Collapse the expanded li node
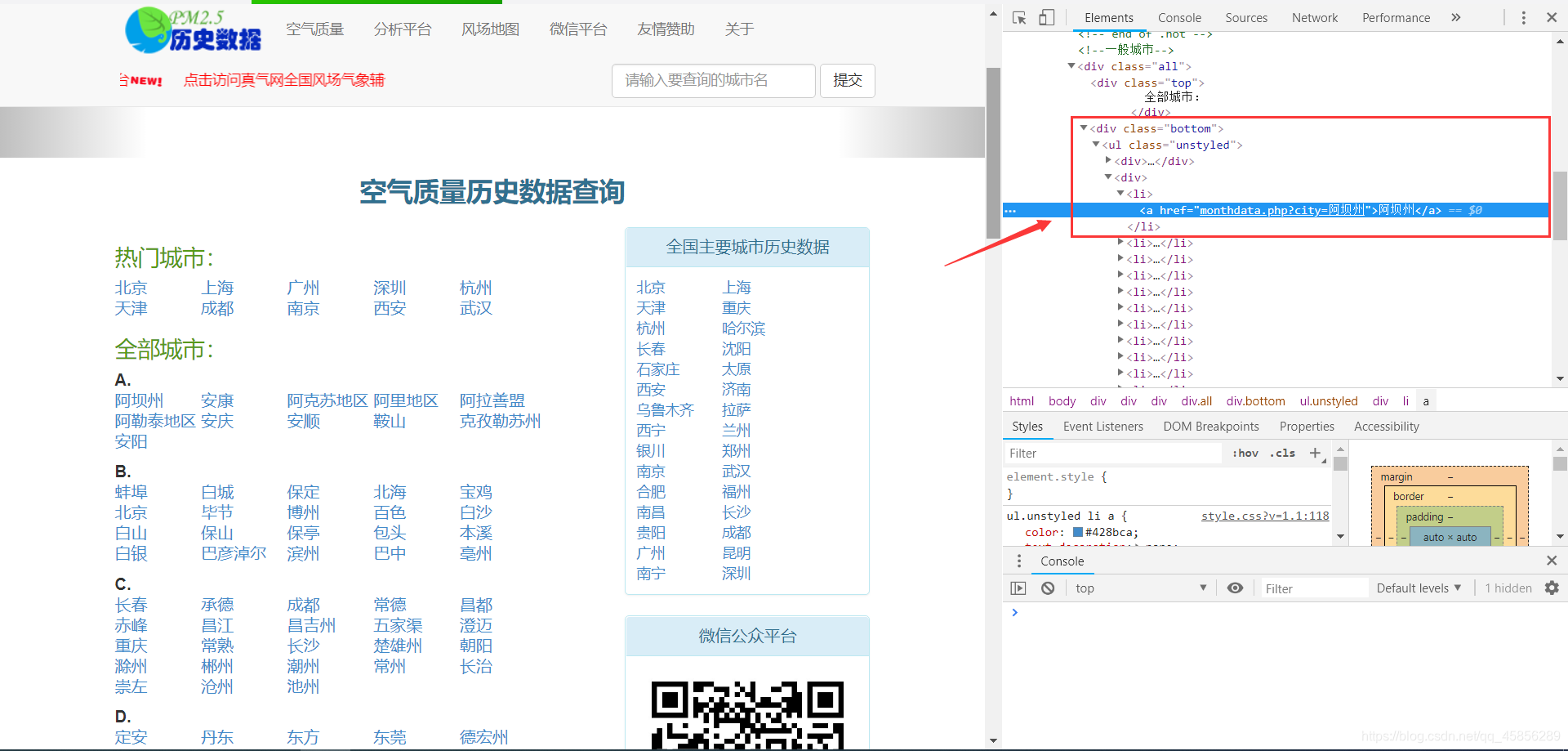 [x=1120, y=194]
